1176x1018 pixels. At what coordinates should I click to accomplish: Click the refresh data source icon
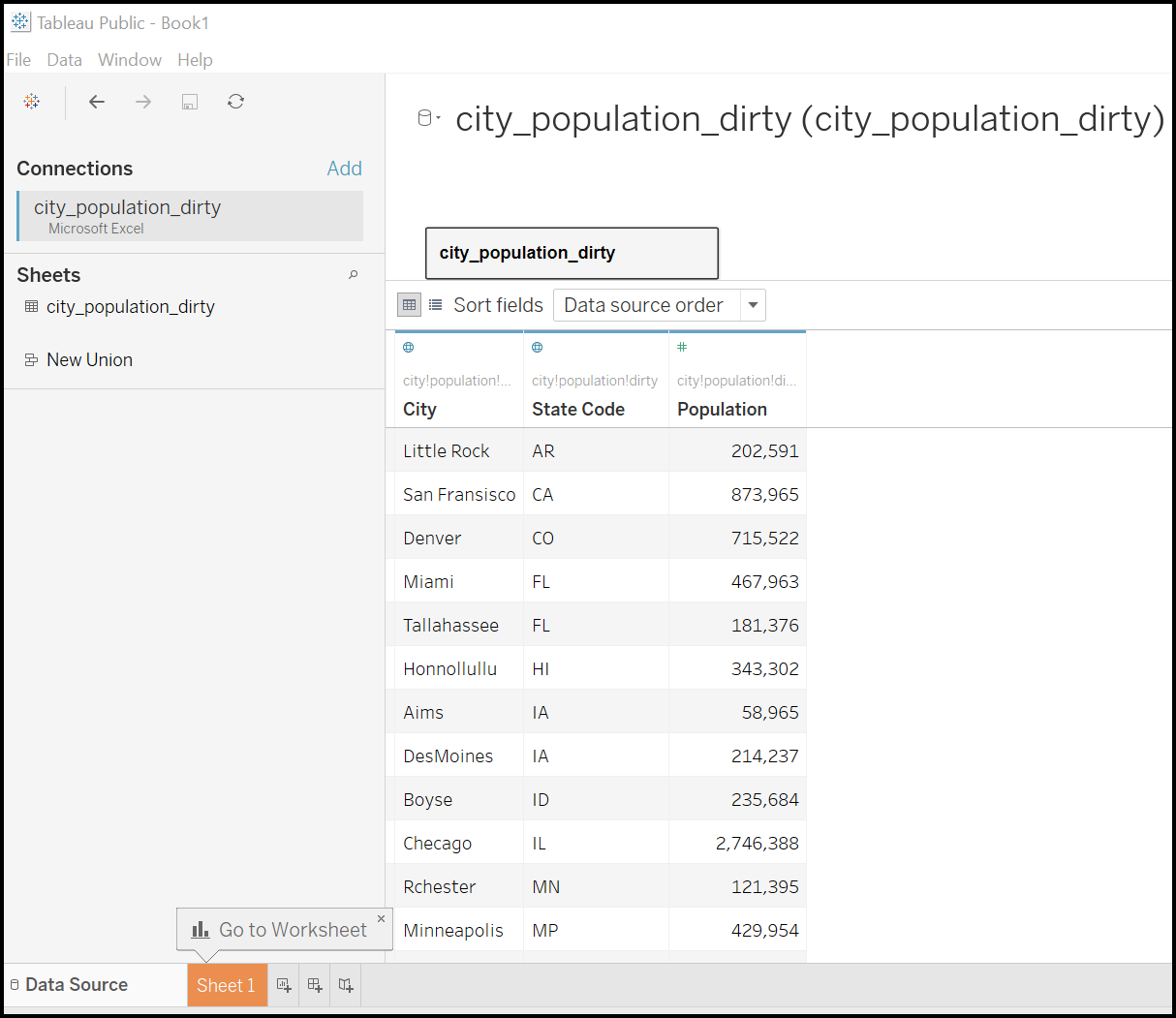(x=235, y=102)
